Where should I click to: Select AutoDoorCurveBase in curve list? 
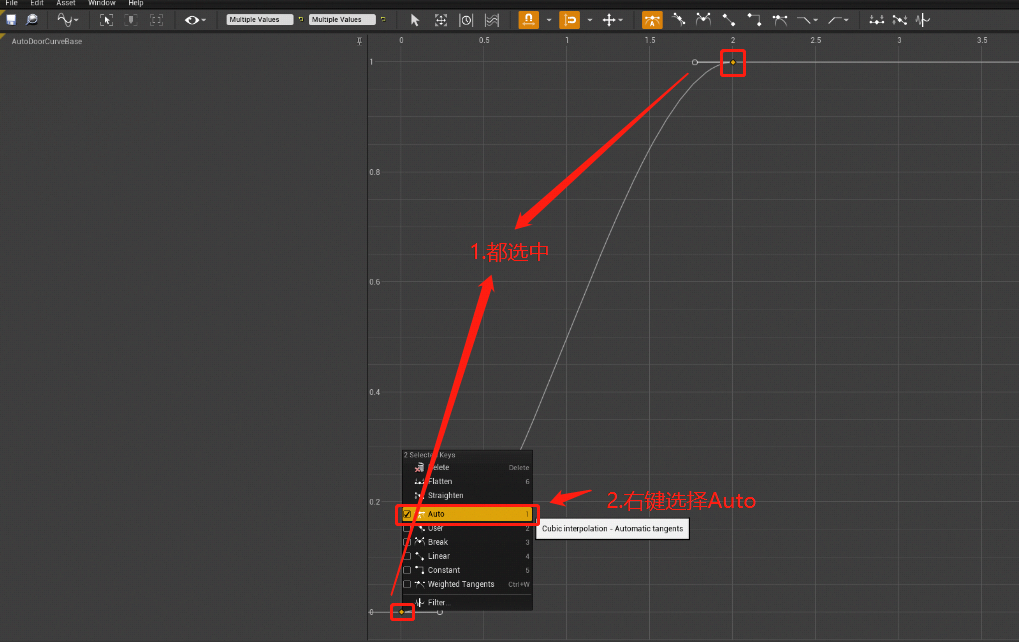point(47,41)
